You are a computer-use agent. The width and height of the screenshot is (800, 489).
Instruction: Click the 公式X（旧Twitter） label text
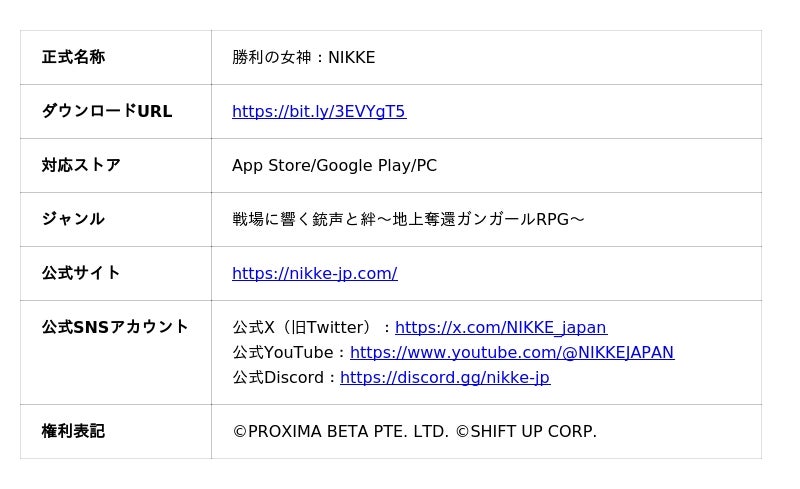[302, 327]
